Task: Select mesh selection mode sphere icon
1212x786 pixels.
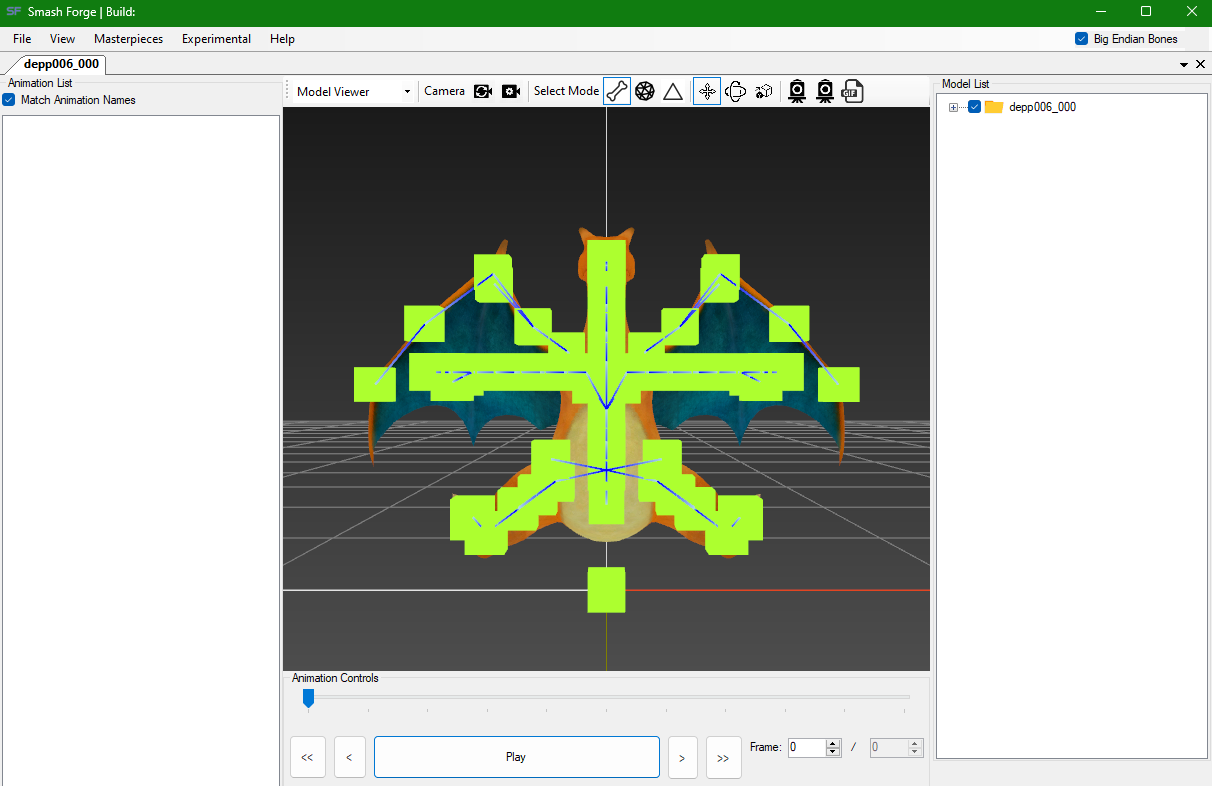Action: [x=645, y=91]
